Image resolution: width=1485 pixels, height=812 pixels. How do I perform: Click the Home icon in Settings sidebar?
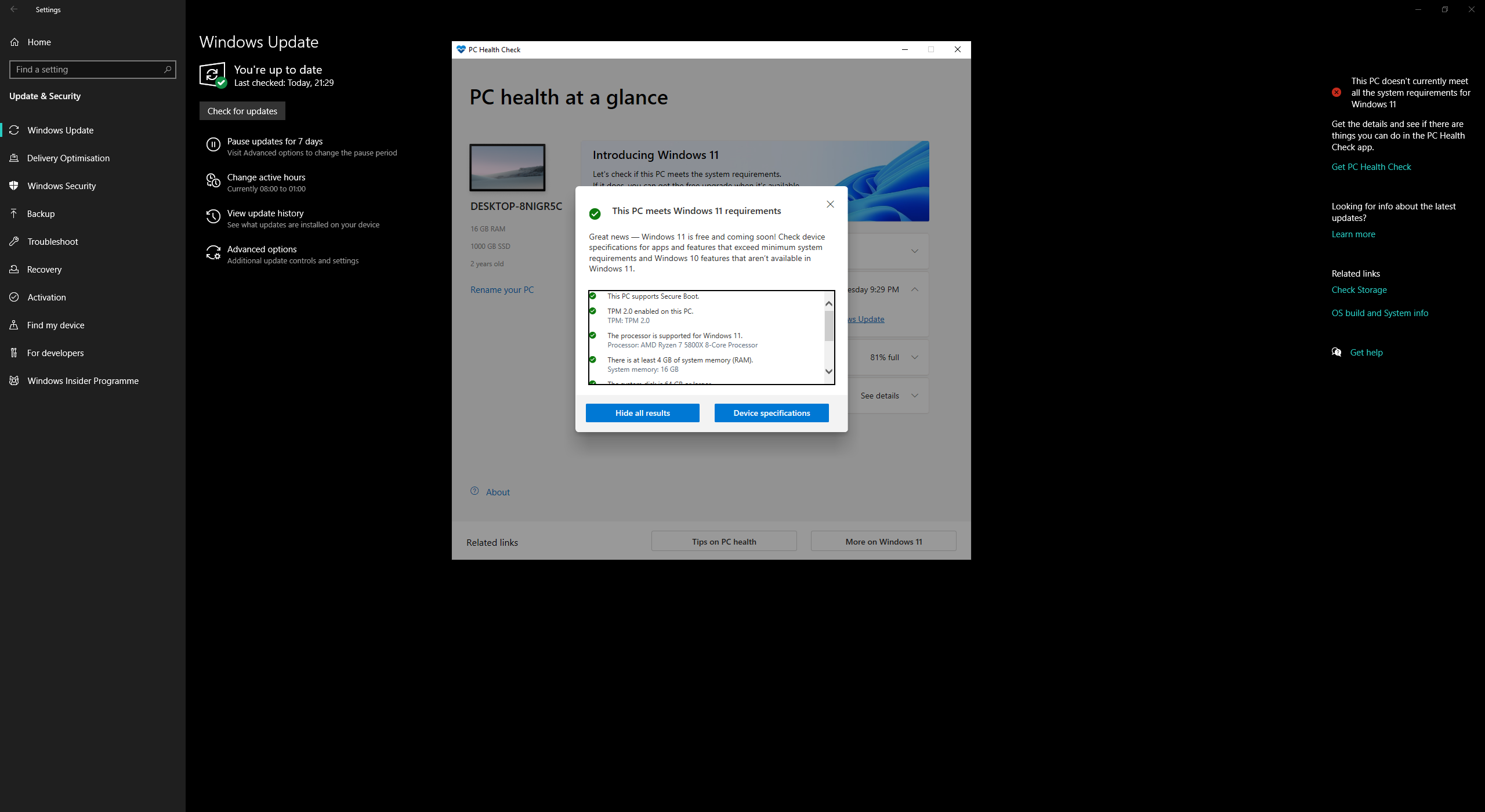click(15, 42)
